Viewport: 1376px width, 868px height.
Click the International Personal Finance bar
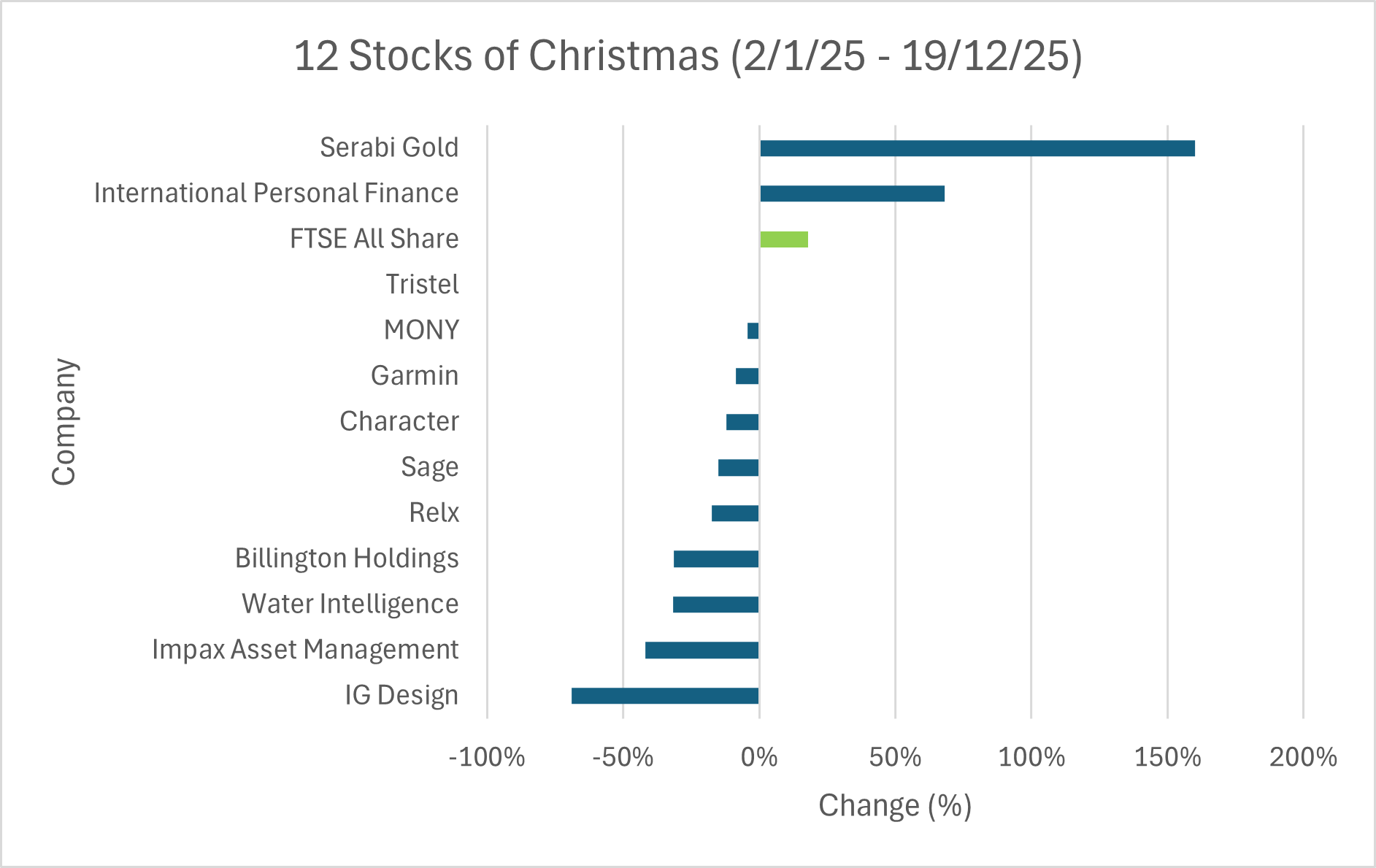pyautogui.click(x=852, y=193)
